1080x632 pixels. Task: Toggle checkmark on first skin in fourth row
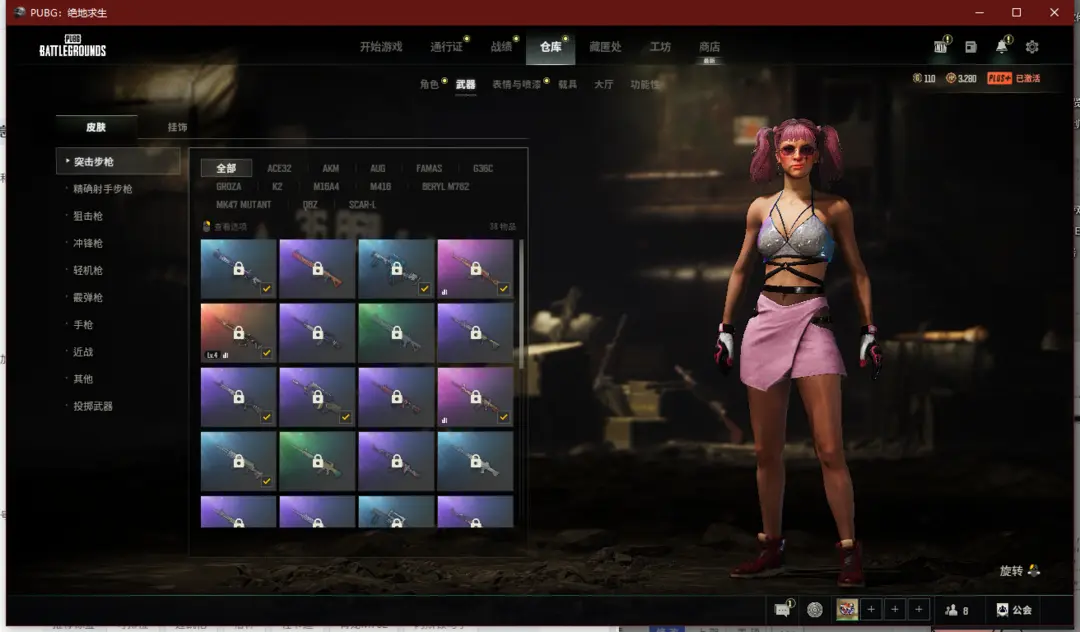267,481
